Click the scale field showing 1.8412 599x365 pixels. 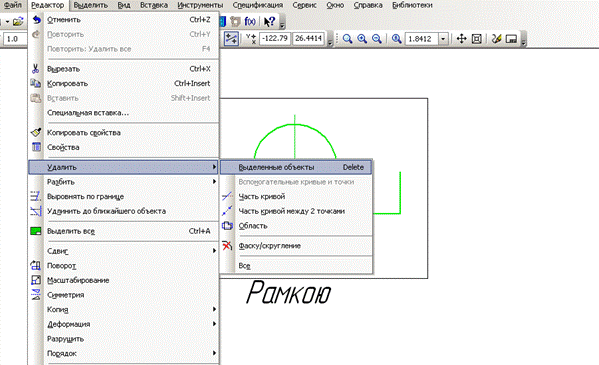click(422, 39)
